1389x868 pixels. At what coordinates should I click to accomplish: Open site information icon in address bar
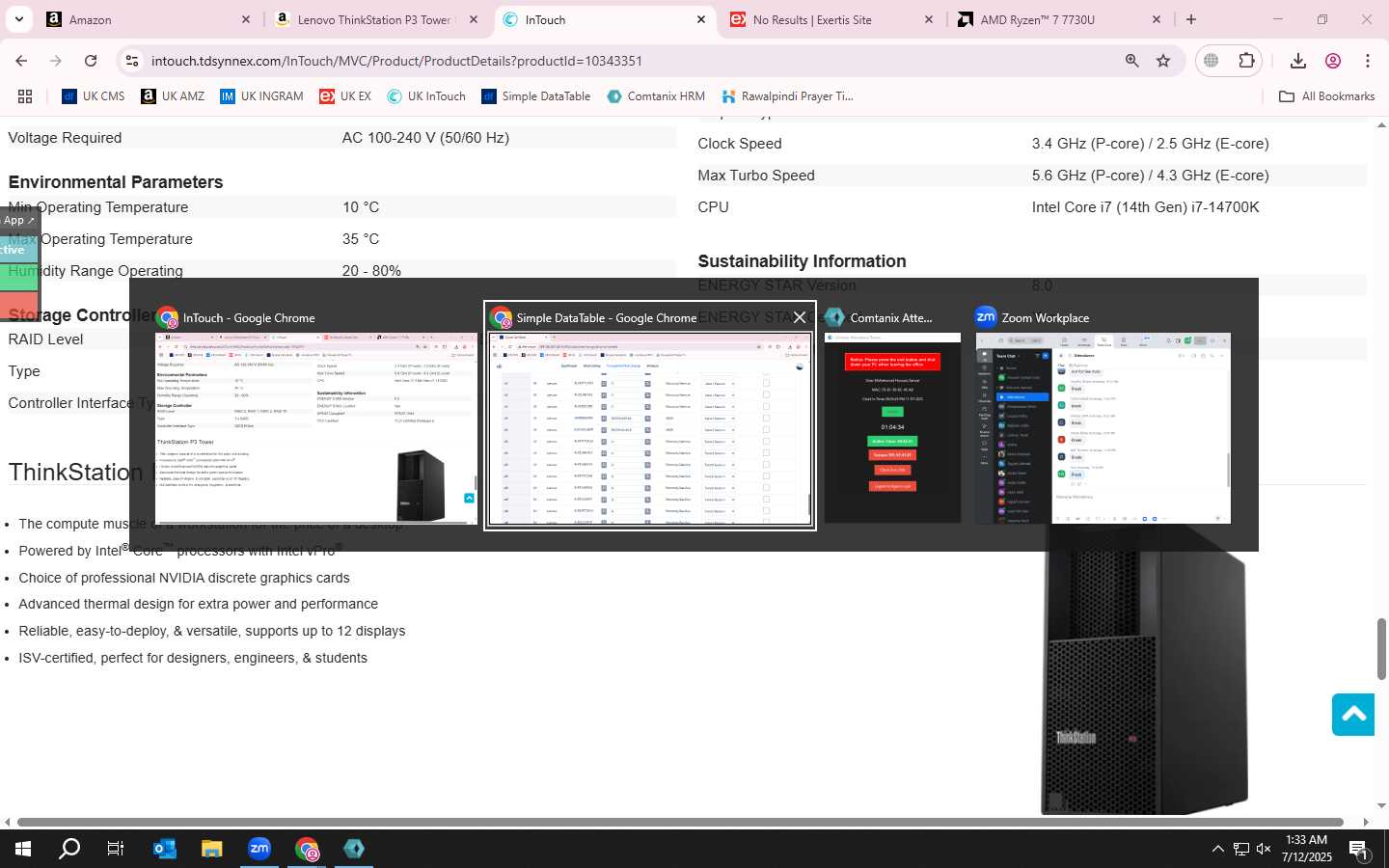pyautogui.click(x=132, y=61)
